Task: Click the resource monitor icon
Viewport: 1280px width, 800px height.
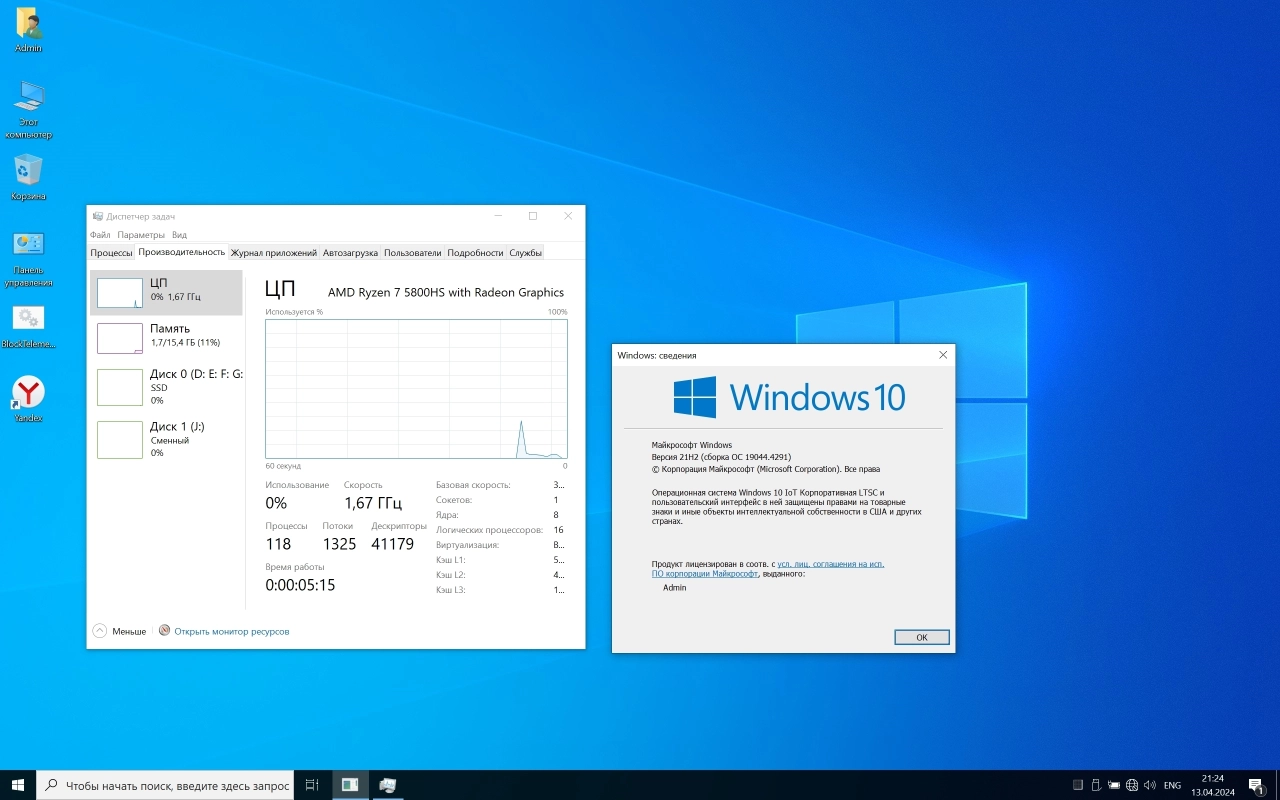Action: tap(165, 631)
